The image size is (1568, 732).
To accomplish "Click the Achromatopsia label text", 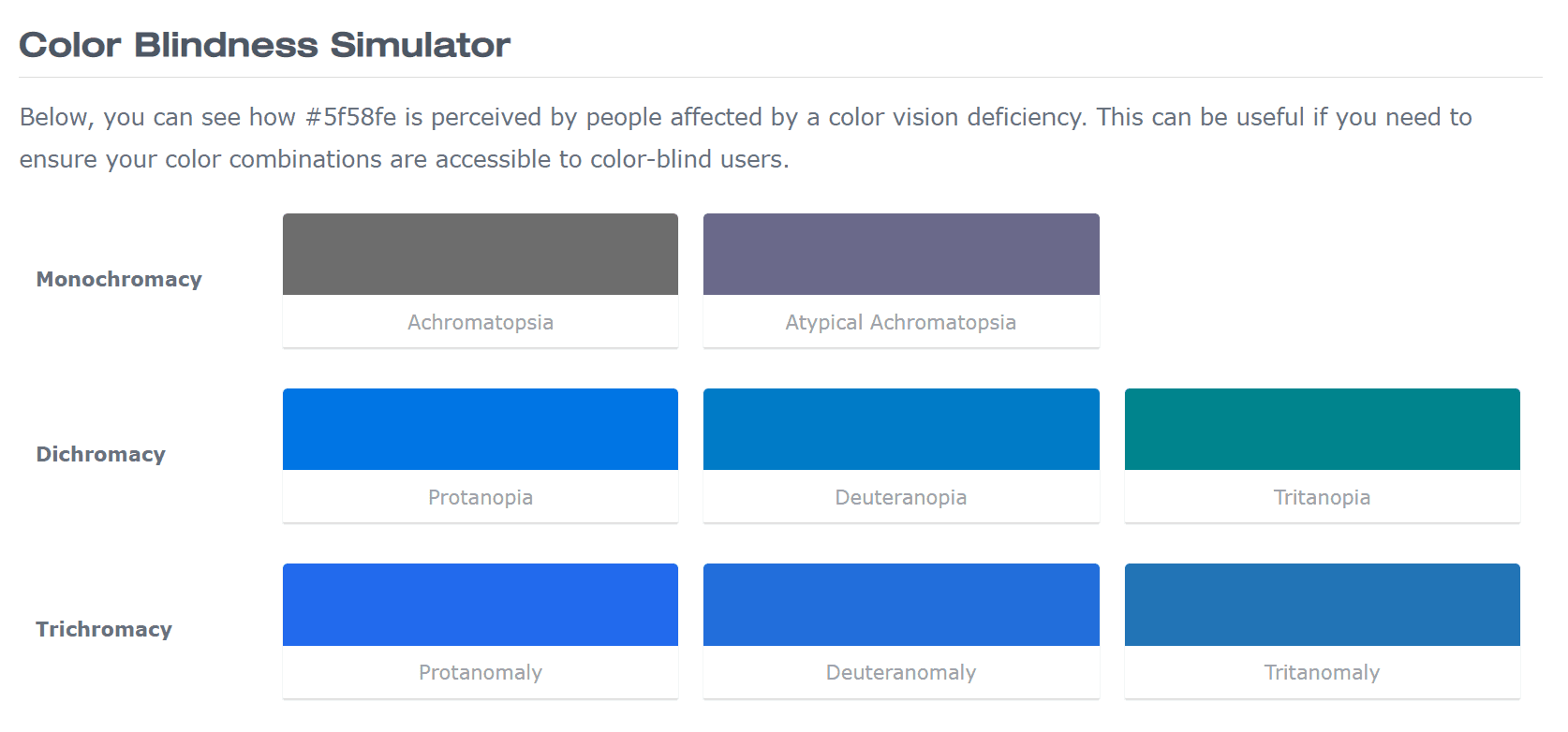I will coord(481,322).
